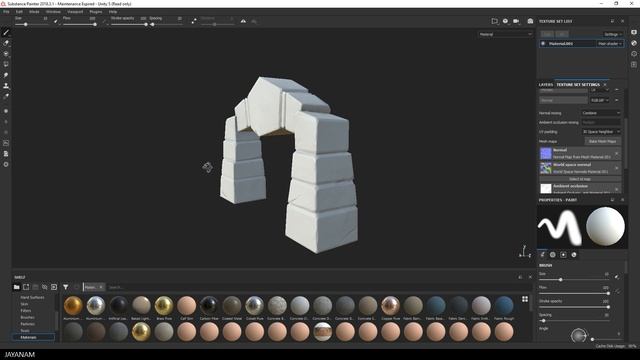
Task: Open the log document icon in left toolbar
Action: pos(6,153)
